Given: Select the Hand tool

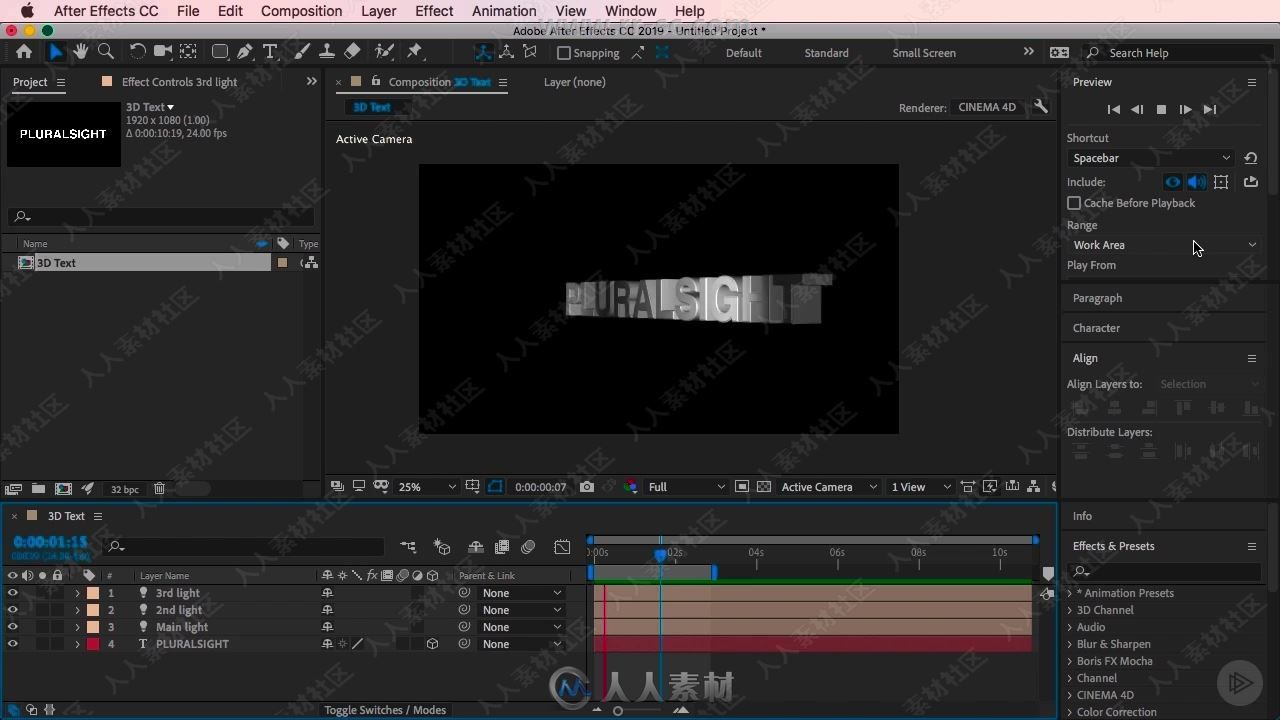Looking at the screenshot, I should click(x=80, y=52).
